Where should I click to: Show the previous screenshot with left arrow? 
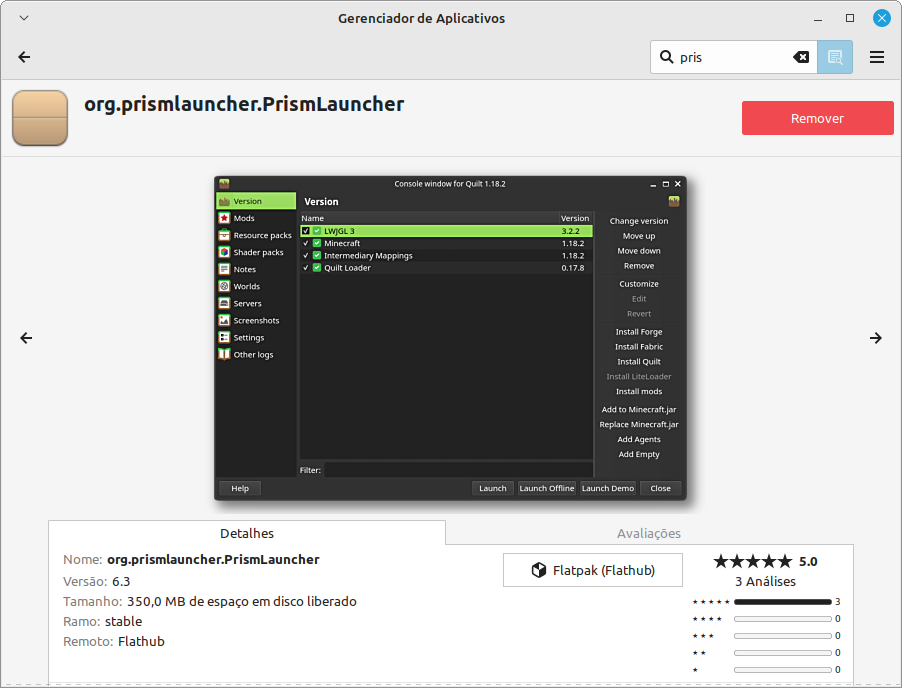click(x=26, y=338)
